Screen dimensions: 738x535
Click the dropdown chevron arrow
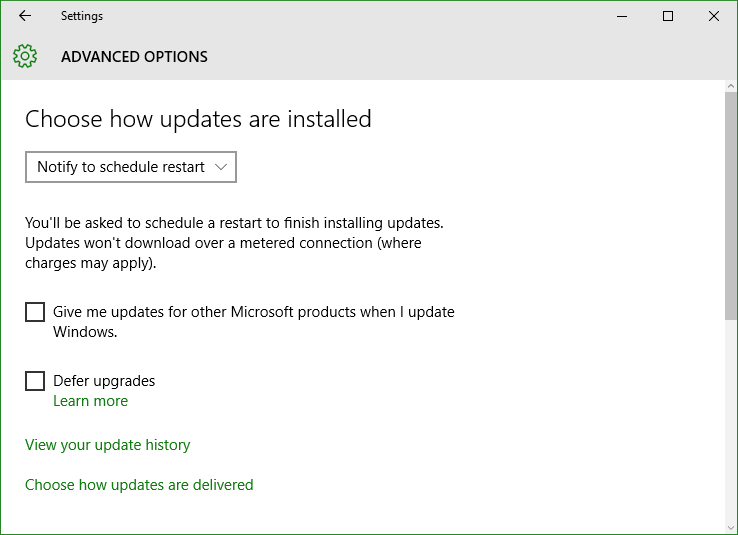(x=221, y=167)
